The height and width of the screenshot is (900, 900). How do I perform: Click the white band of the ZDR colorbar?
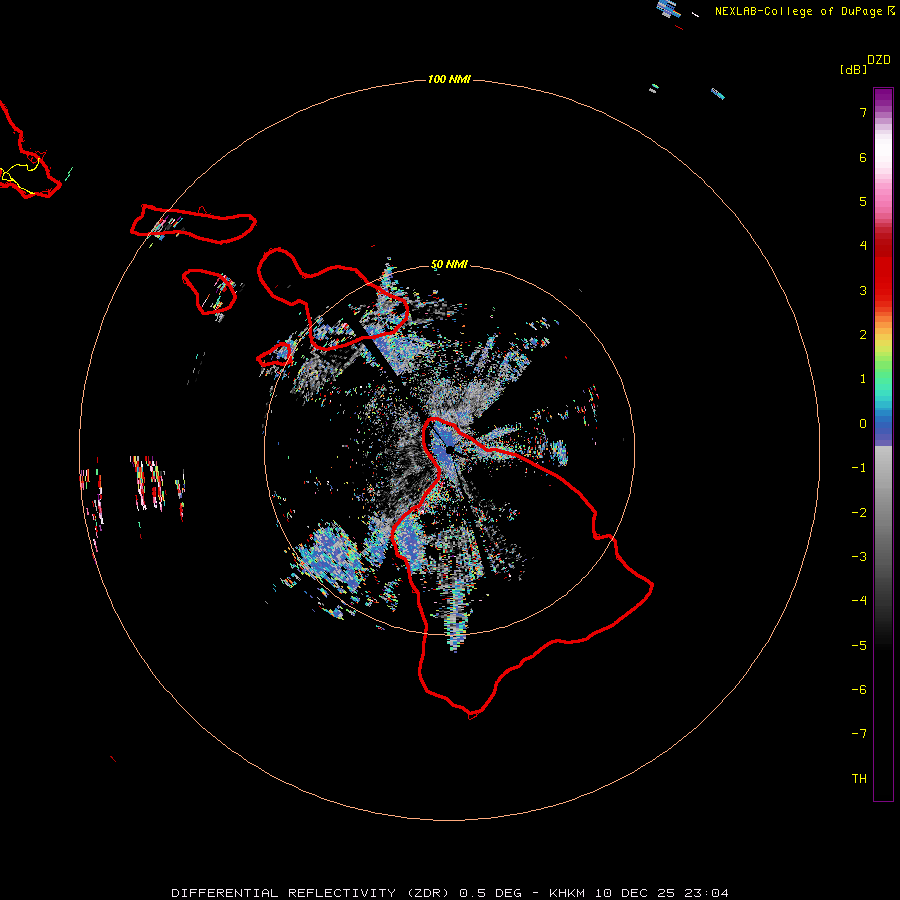[883, 150]
